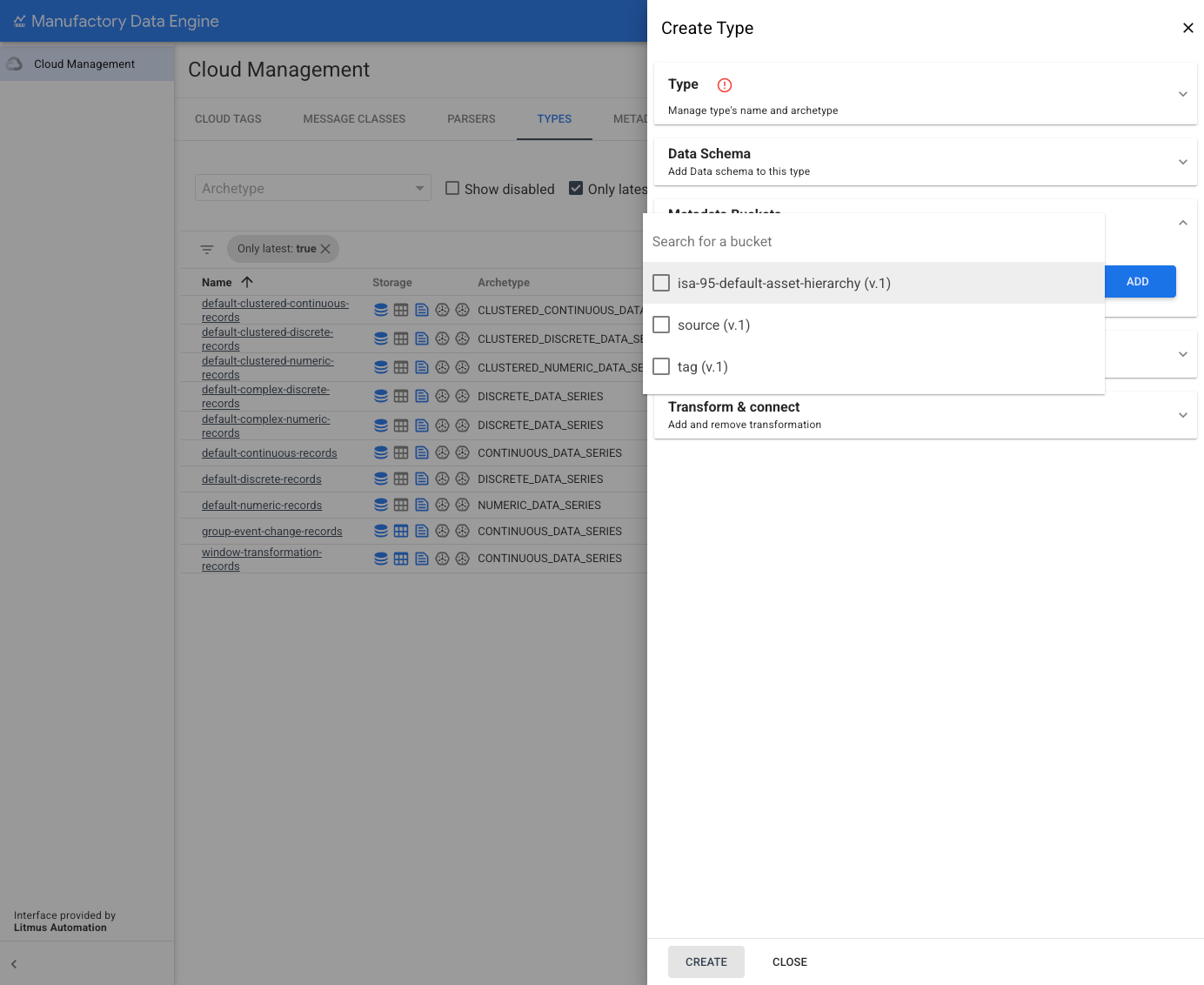Check the source (v.1) bucket option
1204x985 pixels.
pyautogui.click(x=661, y=325)
